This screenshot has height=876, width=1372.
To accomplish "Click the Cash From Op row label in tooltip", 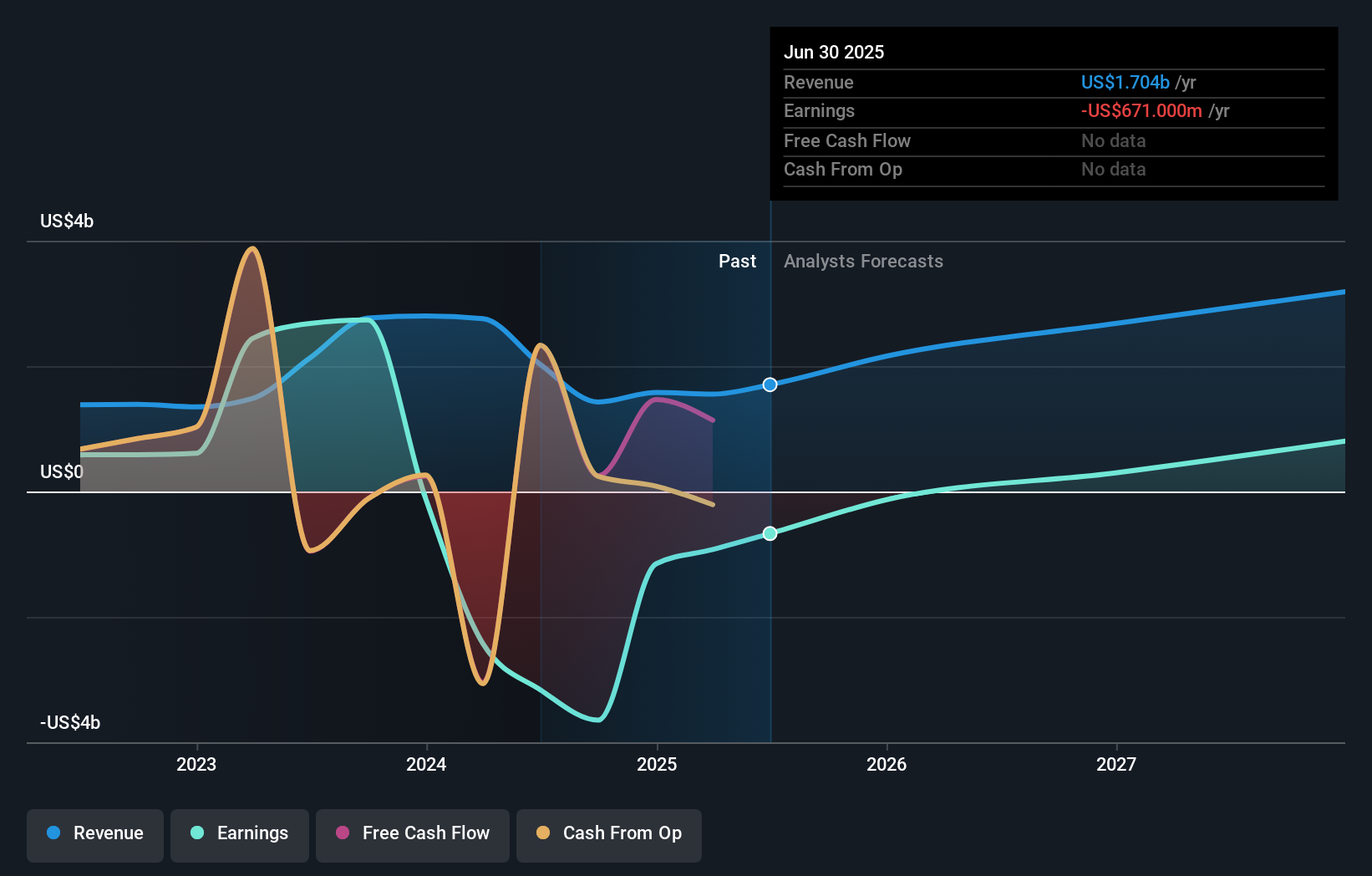I will coord(843,169).
